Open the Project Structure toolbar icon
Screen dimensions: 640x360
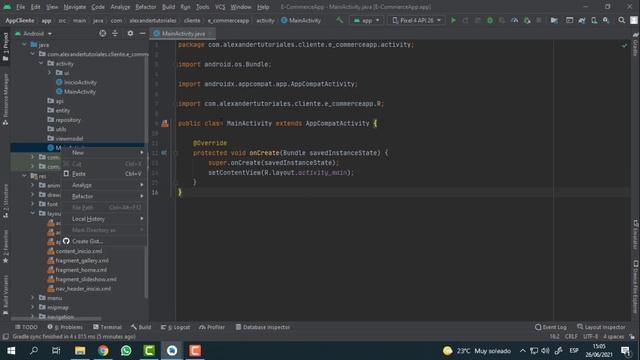click(554, 20)
